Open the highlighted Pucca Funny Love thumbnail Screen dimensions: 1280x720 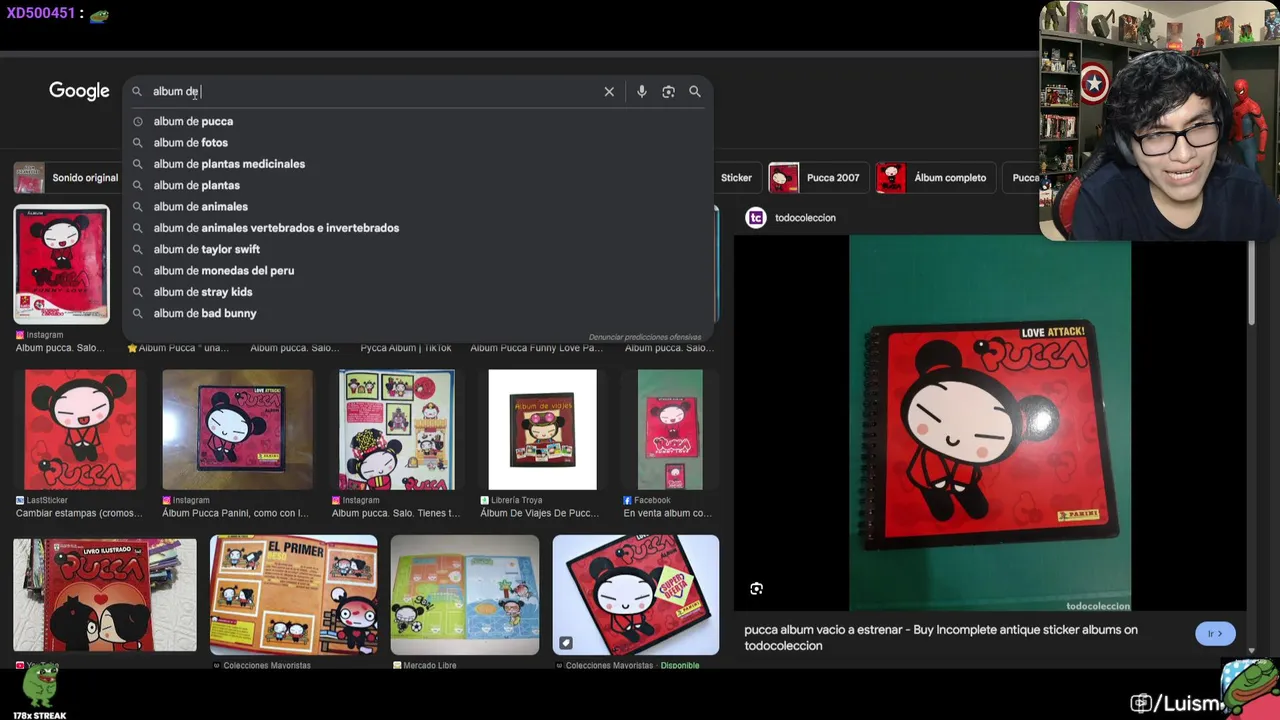click(x=61, y=265)
